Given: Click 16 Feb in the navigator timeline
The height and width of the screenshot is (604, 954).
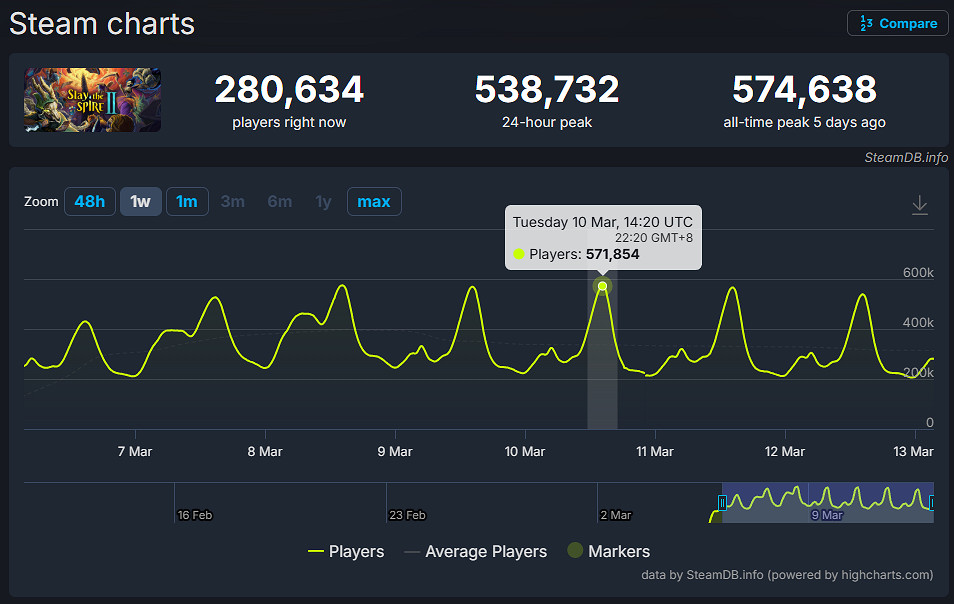Looking at the screenshot, I should click(194, 515).
